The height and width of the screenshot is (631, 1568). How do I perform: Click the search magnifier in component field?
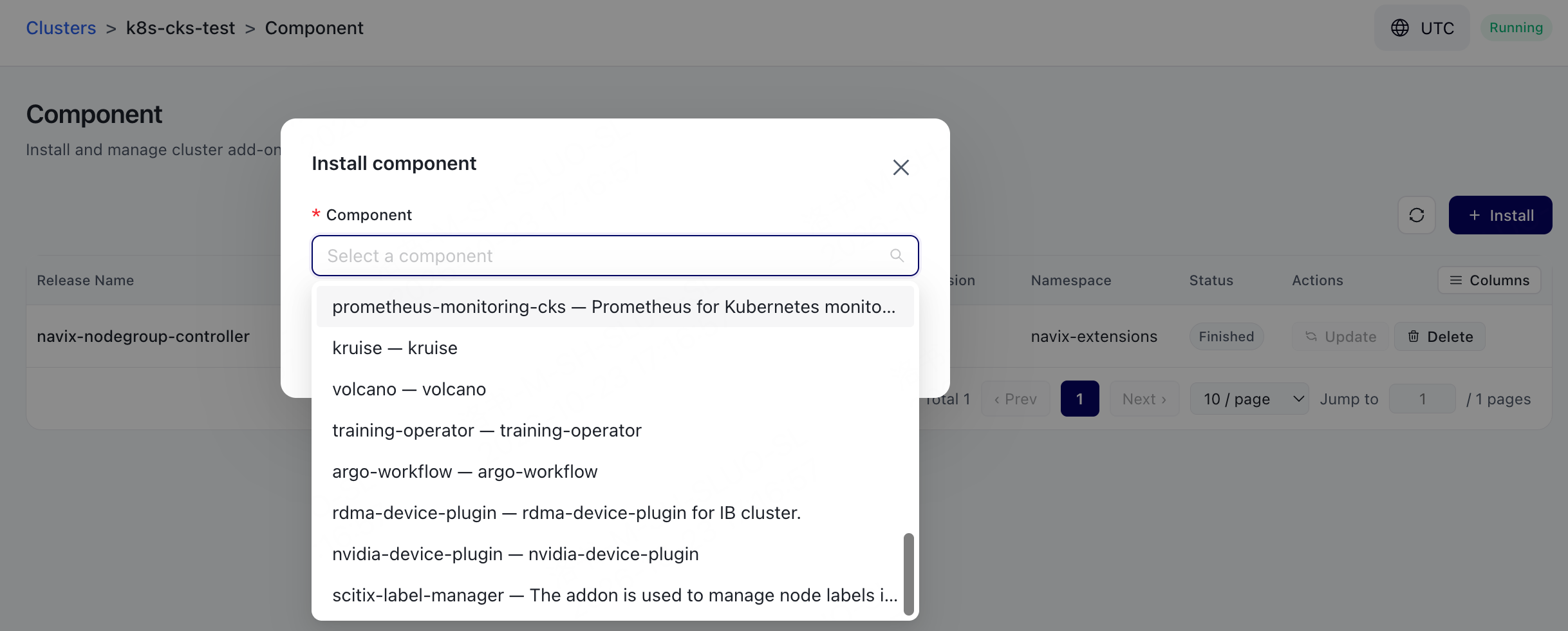click(x=897, y=256)
